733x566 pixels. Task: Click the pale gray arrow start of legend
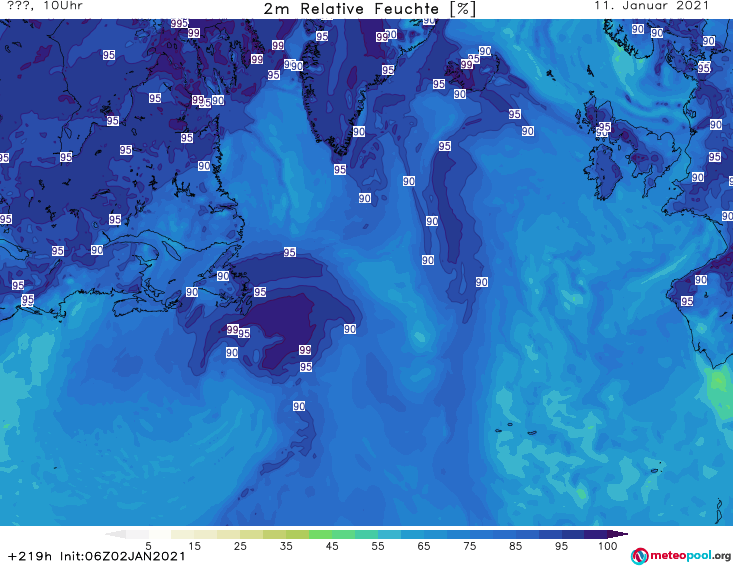(x=115, y=534)
